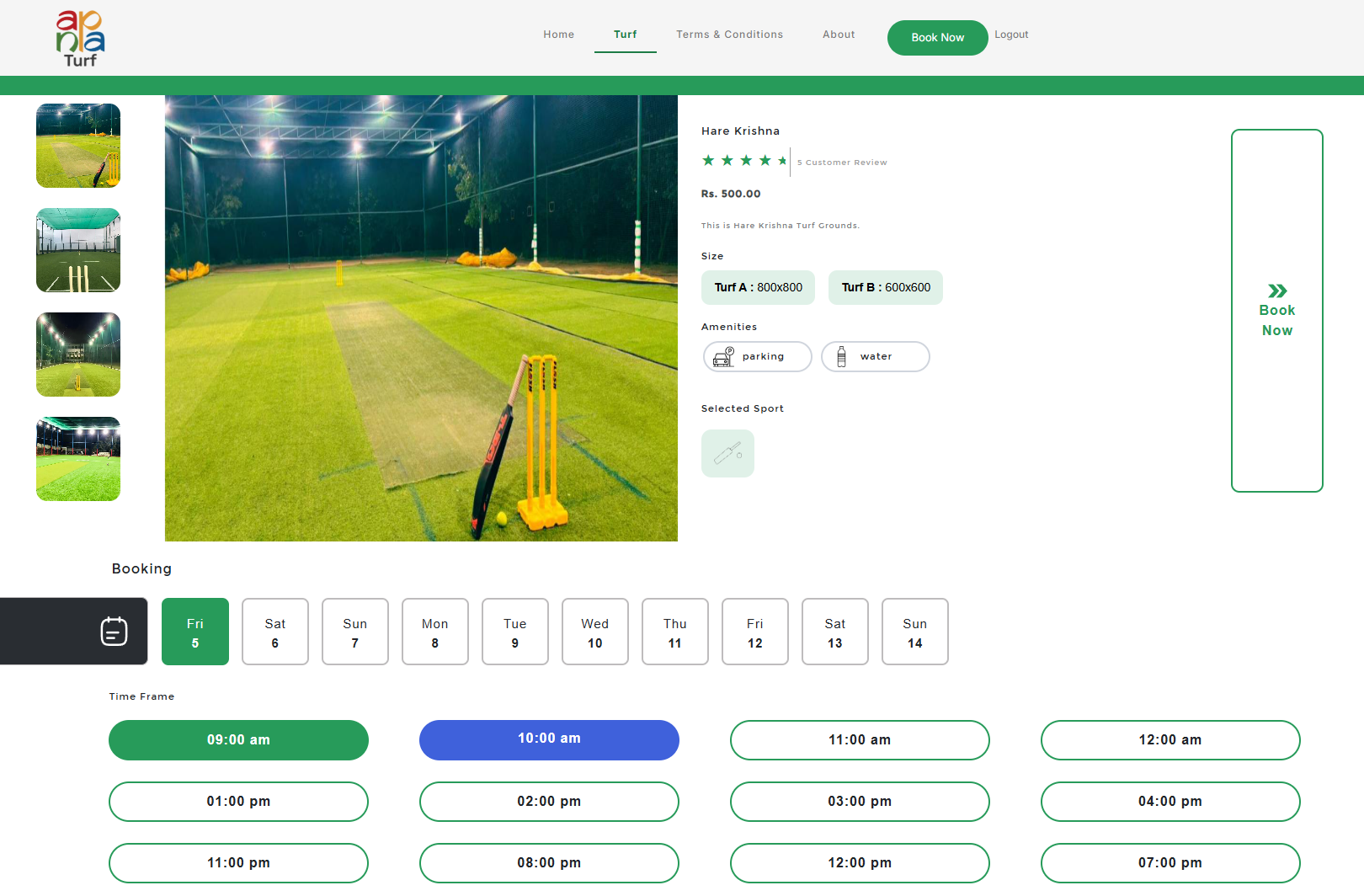Click the second gallery thumbnail
This screenshot has height=896, width=1364.
(77, 249)
